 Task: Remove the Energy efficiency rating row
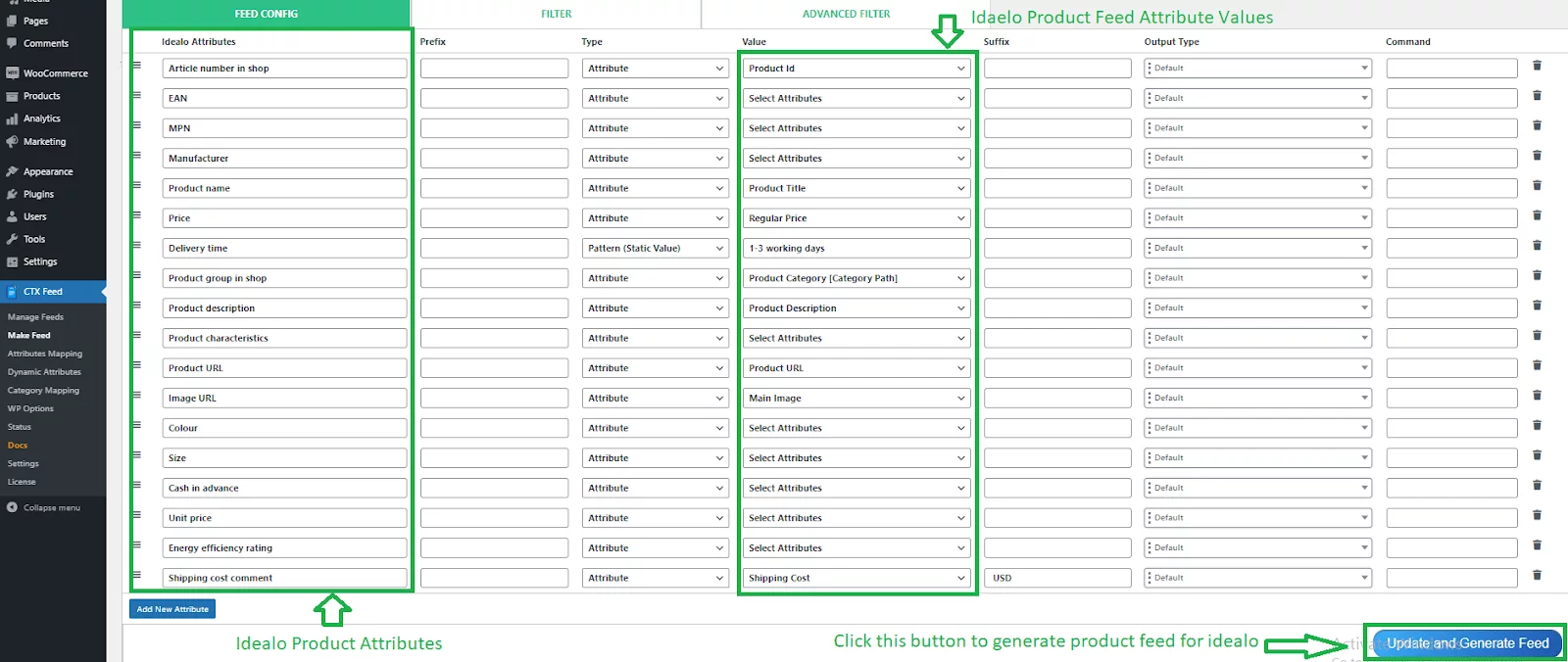[1537, 545]
